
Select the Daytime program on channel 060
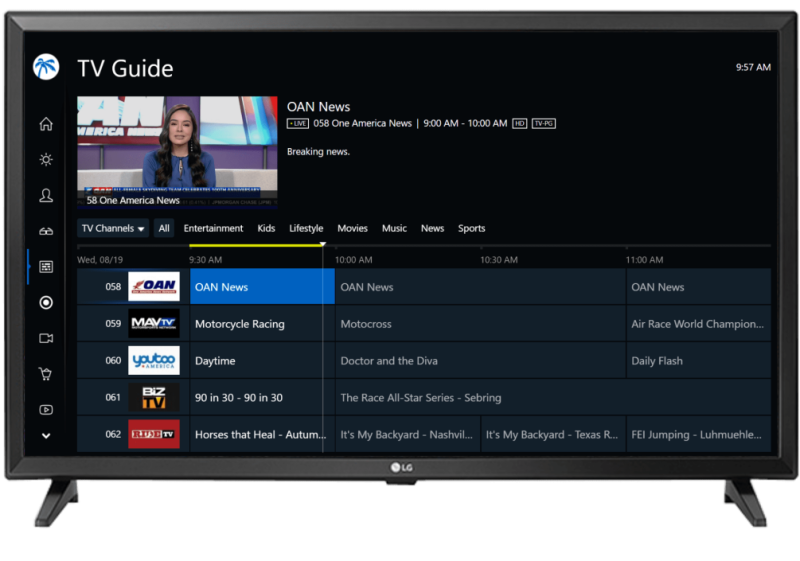(262, 361)
